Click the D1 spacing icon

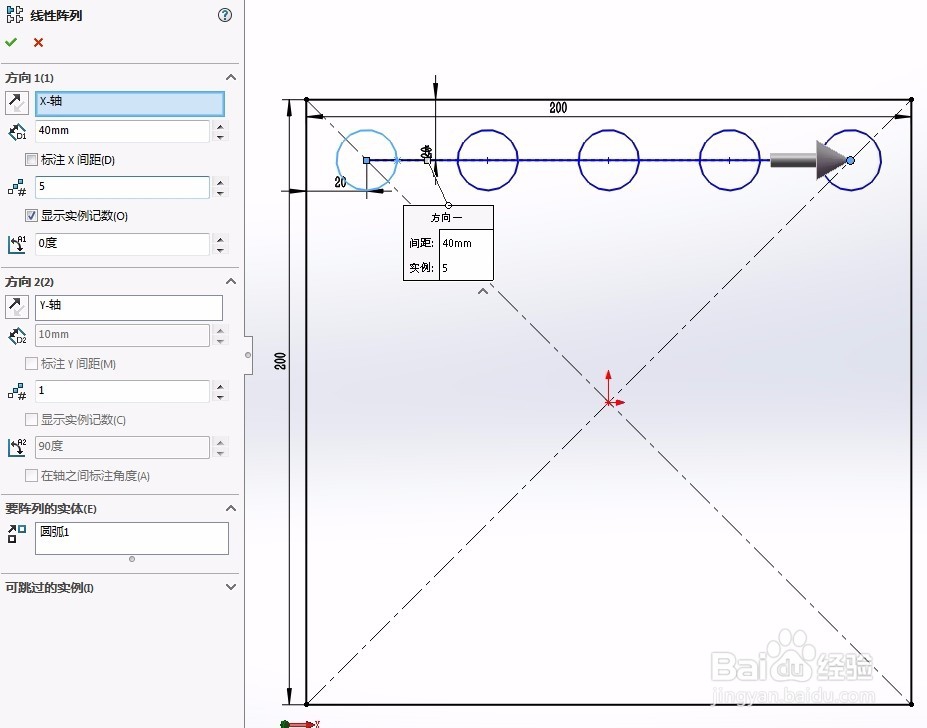(17, 131)
